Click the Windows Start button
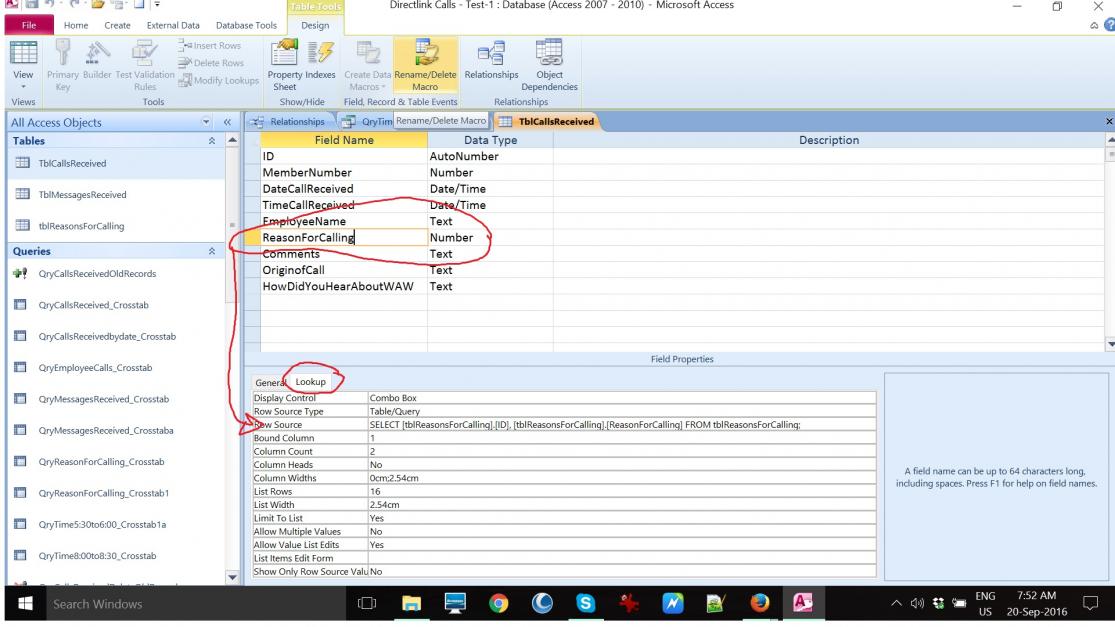1115x627 pixels. [x=25, y=604]
